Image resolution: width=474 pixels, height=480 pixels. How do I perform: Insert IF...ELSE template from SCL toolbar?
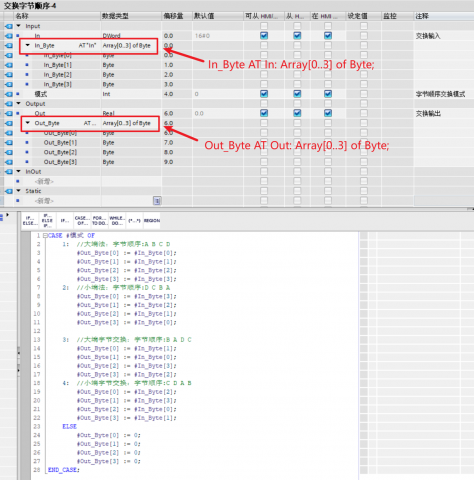pos(30,221)
